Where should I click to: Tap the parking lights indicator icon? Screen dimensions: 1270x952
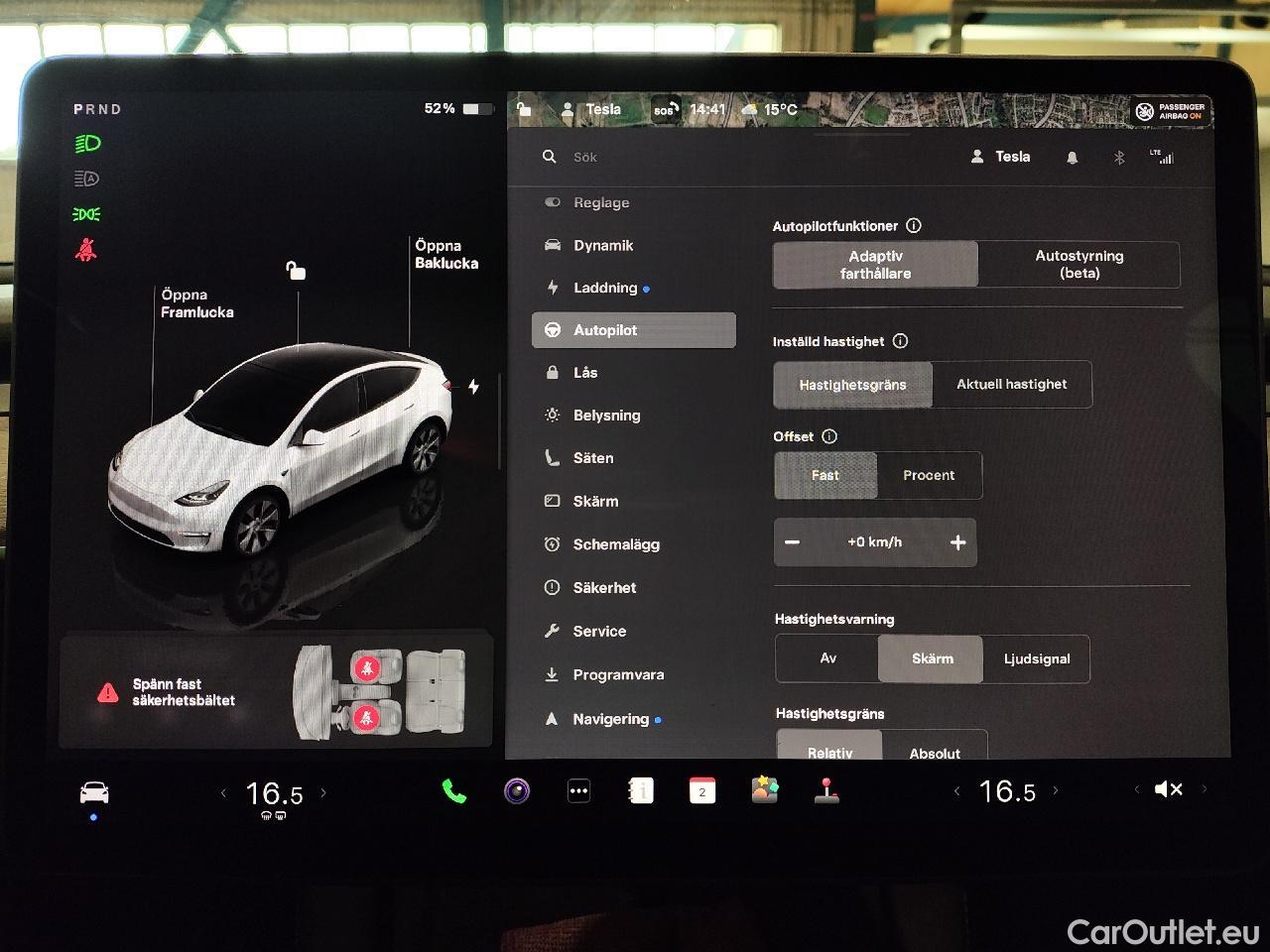click(x=87, y=214)
